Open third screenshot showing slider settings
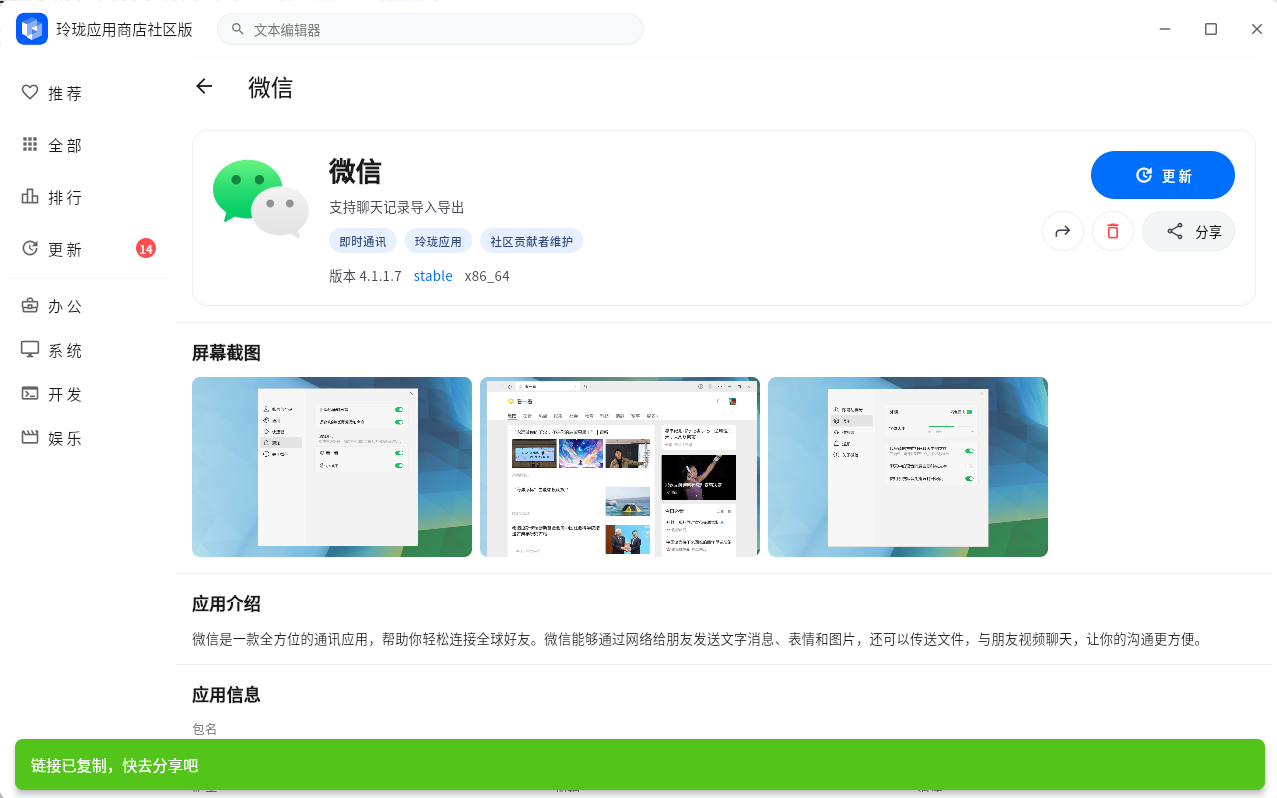 [x=908, y=467]
